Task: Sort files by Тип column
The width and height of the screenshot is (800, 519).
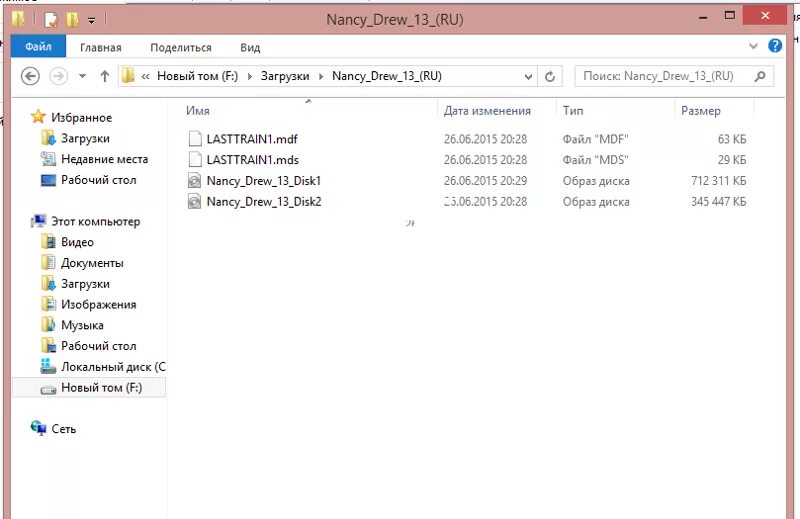Action: point(573,111)
